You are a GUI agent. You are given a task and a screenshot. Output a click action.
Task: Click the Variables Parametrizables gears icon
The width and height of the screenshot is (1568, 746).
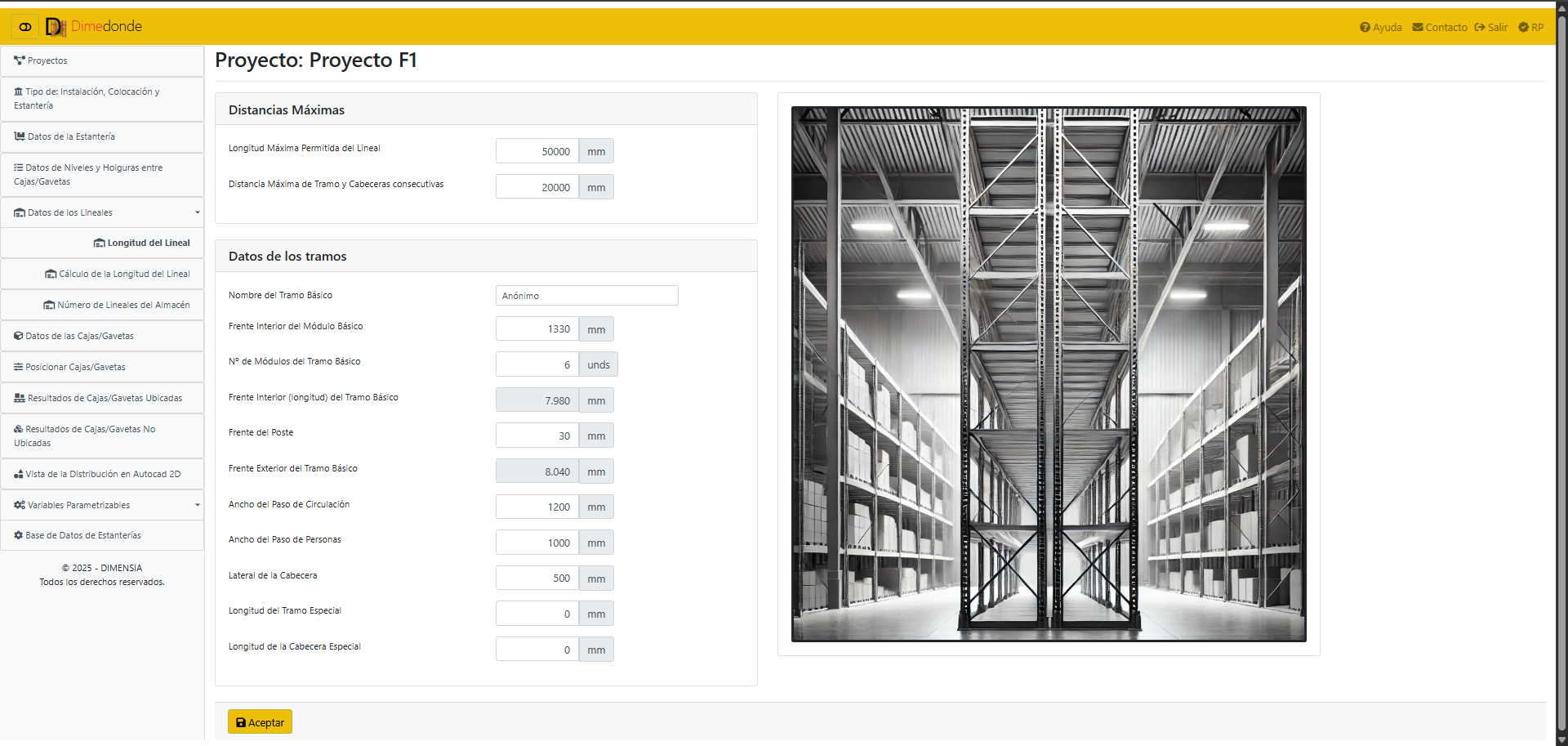tap(20, 506)
